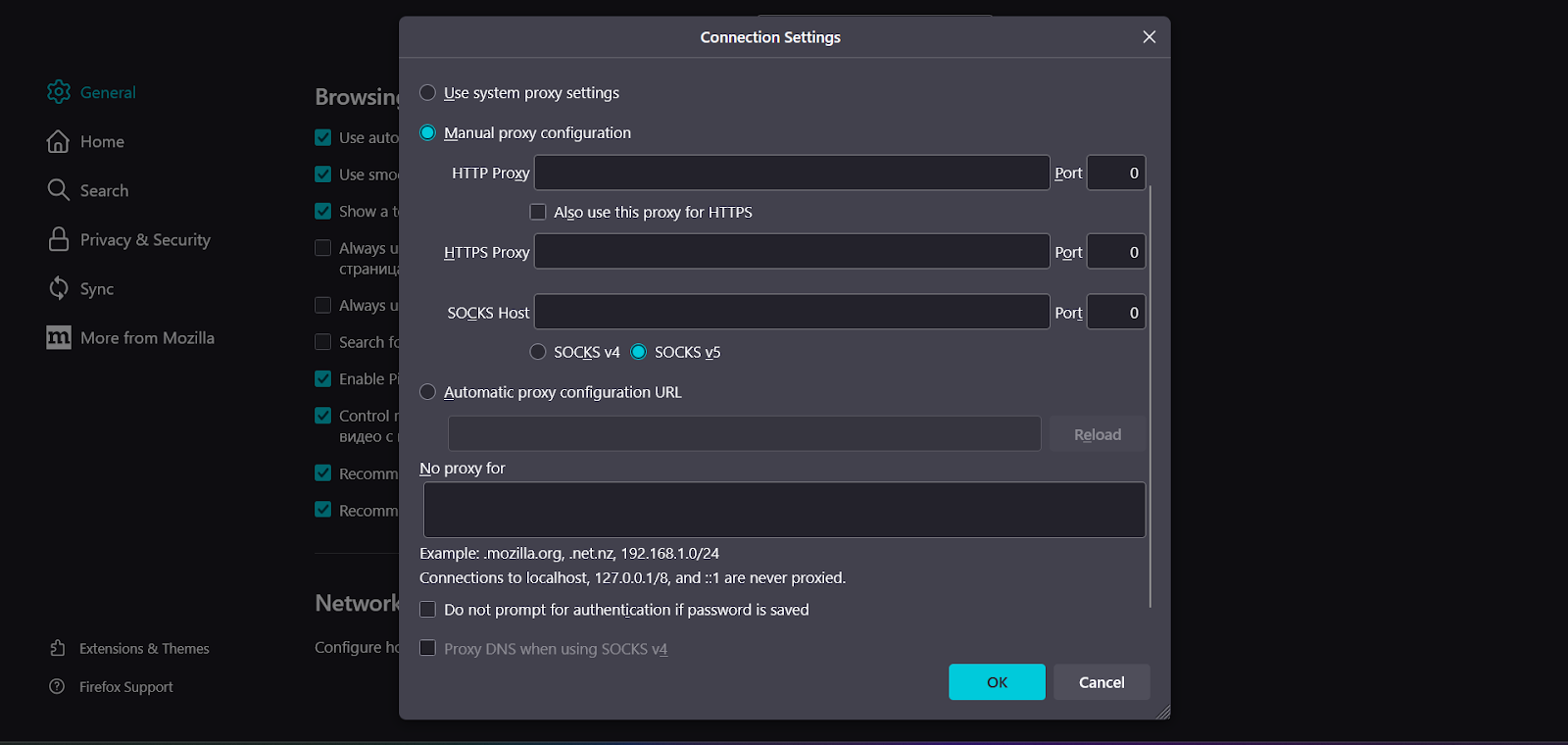Open Extensions & Themes link

pyautogui.click(x=144, y=648)
